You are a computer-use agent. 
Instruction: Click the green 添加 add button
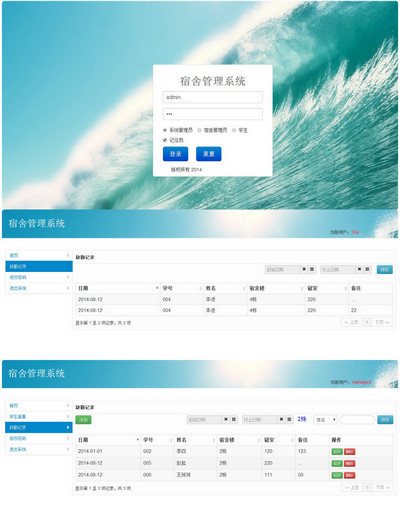(x=83, y=420)
